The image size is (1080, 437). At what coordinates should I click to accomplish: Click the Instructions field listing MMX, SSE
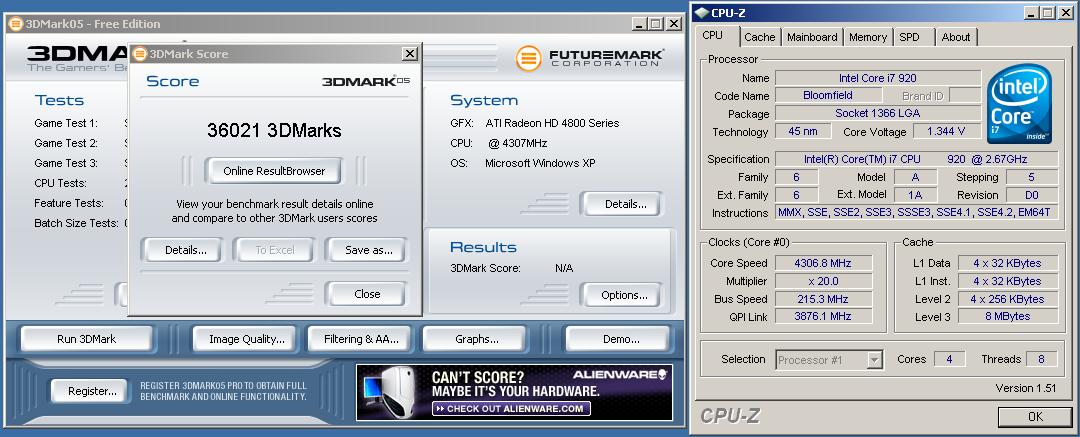coord(916,212)
